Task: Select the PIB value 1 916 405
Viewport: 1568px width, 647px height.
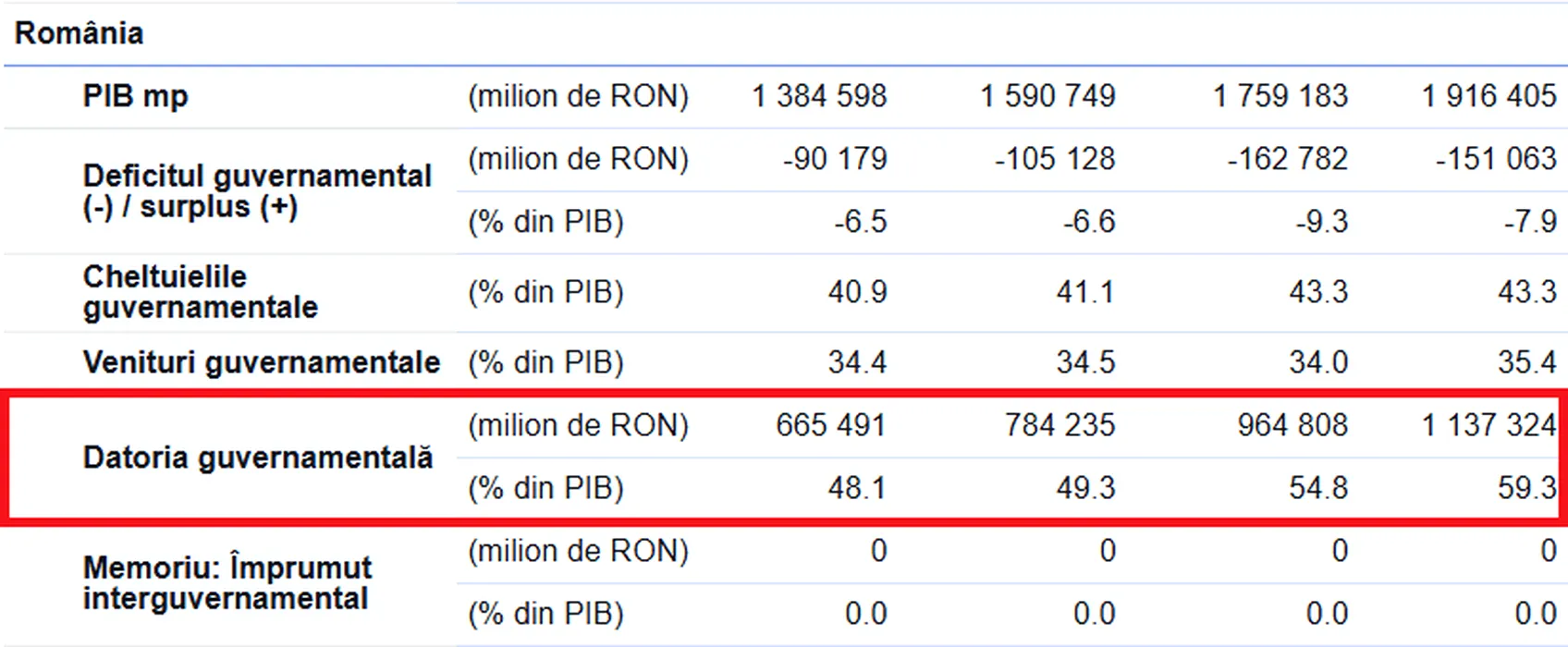Action: pyautogui.click(x=1488, y=96)
